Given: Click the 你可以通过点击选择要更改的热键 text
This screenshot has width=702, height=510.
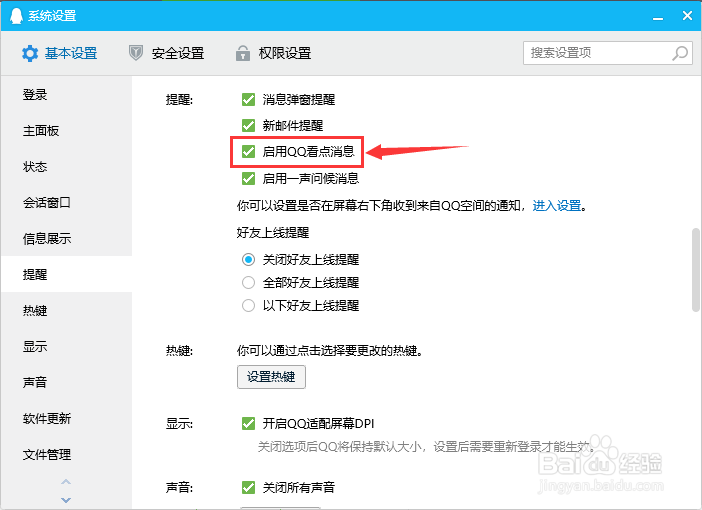Looking at the screenshot, I should [330, 351].
